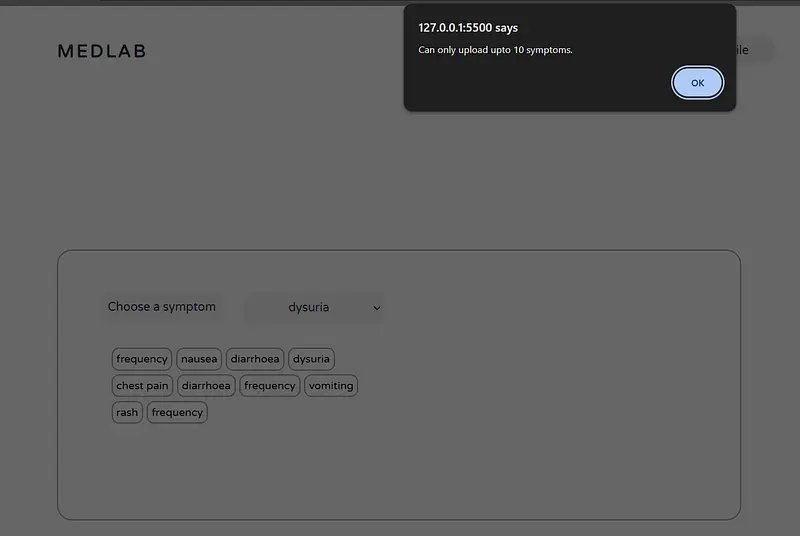
Task: Click the dysuria symptom chip
Action: point(311,359)
